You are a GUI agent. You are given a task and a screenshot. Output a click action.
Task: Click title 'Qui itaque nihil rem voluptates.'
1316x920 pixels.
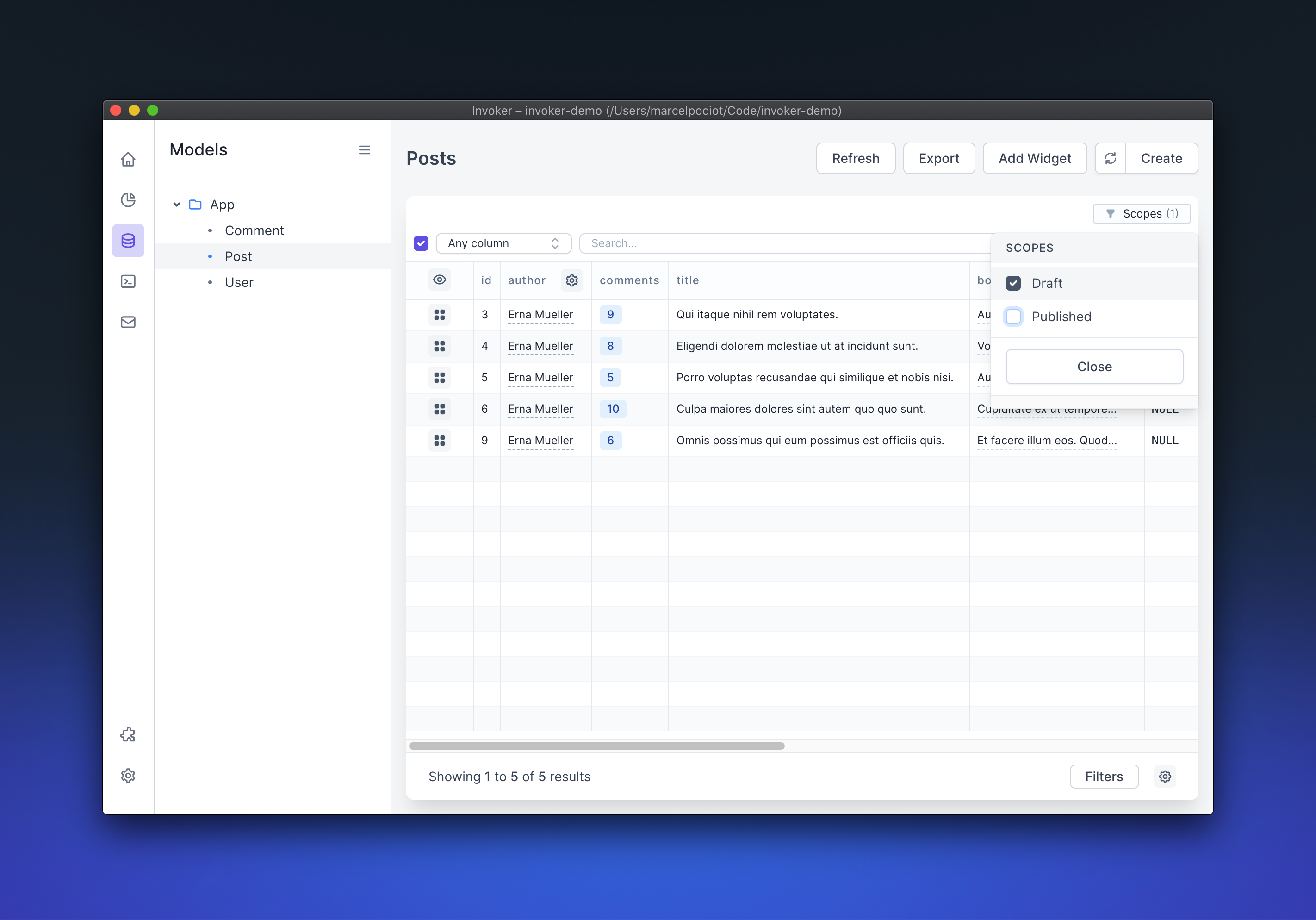pos(757,314)
